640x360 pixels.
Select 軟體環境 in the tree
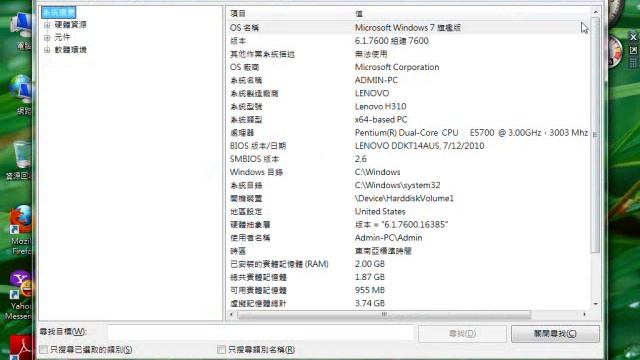pyautogui.click(x=71, y=50)
